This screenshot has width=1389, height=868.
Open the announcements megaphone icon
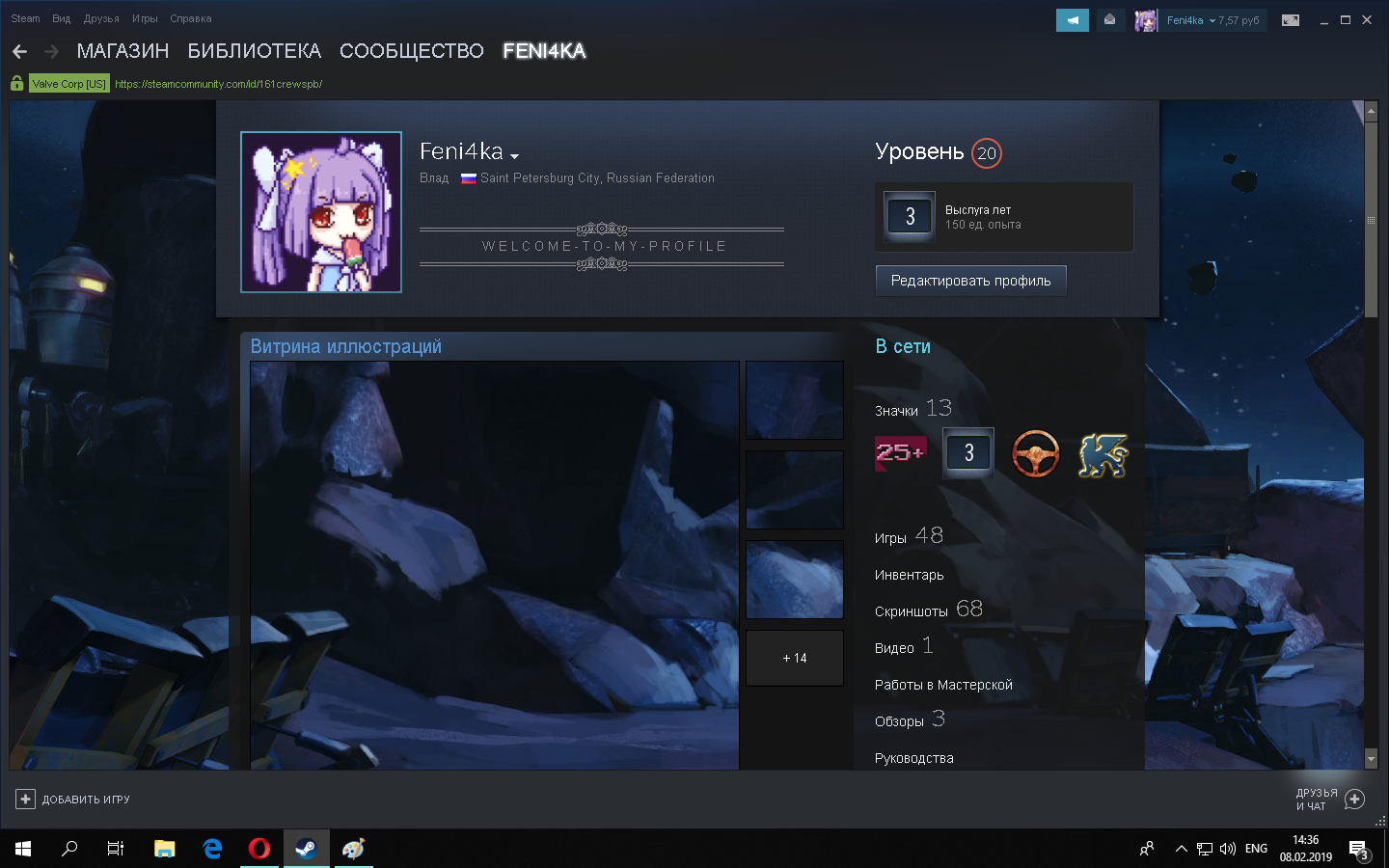point(1073,20)
